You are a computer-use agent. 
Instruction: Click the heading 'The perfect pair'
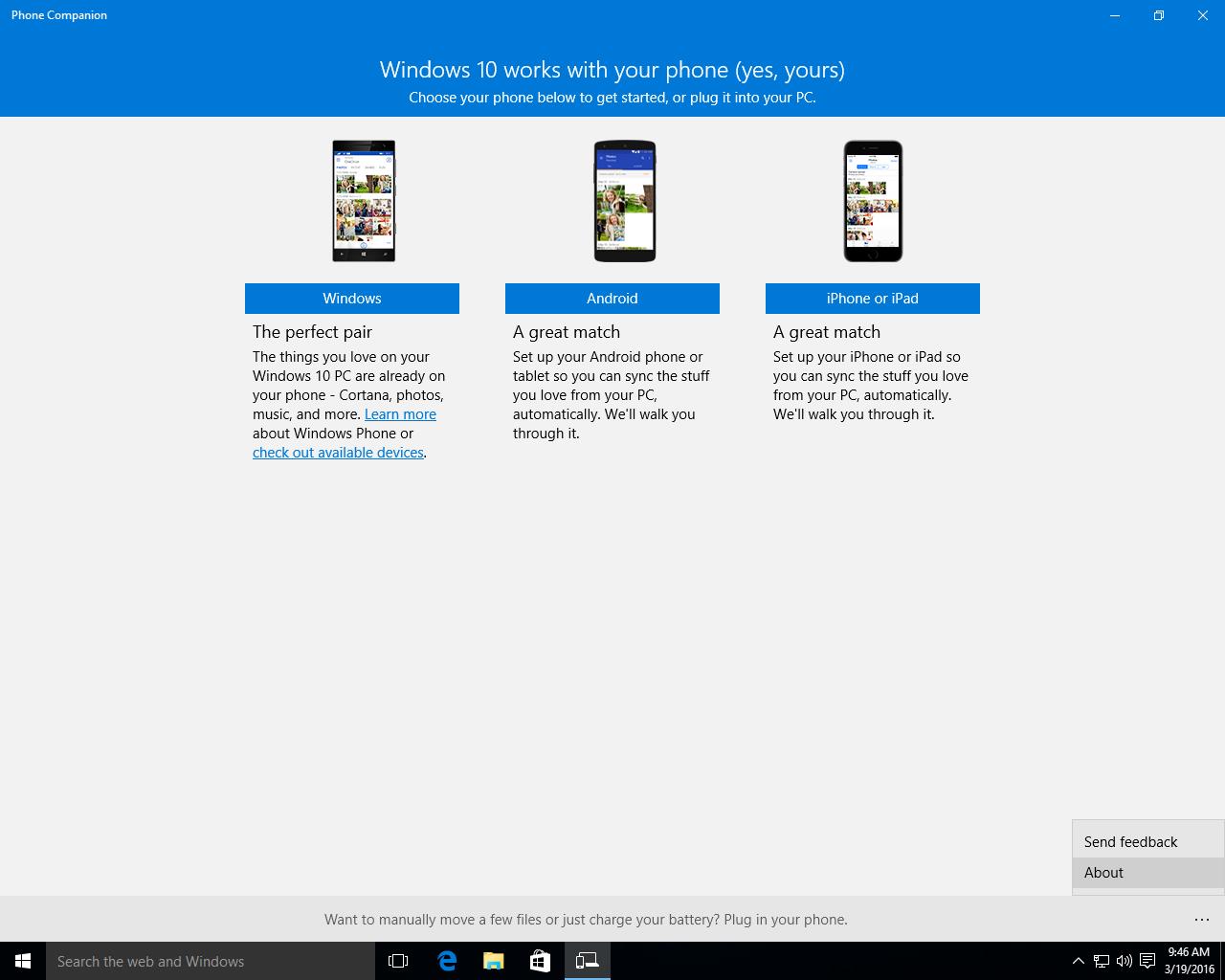pos(312,332)
